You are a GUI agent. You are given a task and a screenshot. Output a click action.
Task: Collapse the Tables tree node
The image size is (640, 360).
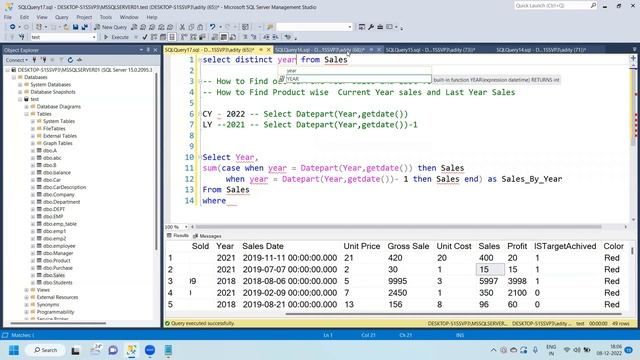click(x=27, y=114)
